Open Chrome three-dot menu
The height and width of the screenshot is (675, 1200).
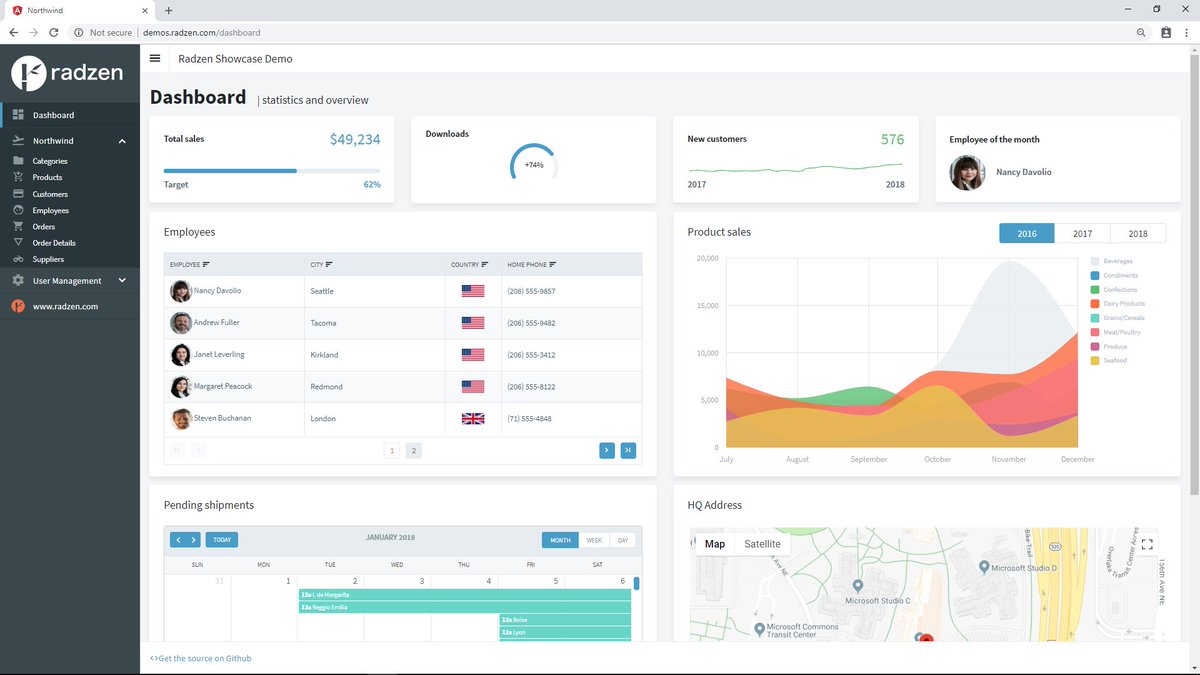click(1187, 32)
